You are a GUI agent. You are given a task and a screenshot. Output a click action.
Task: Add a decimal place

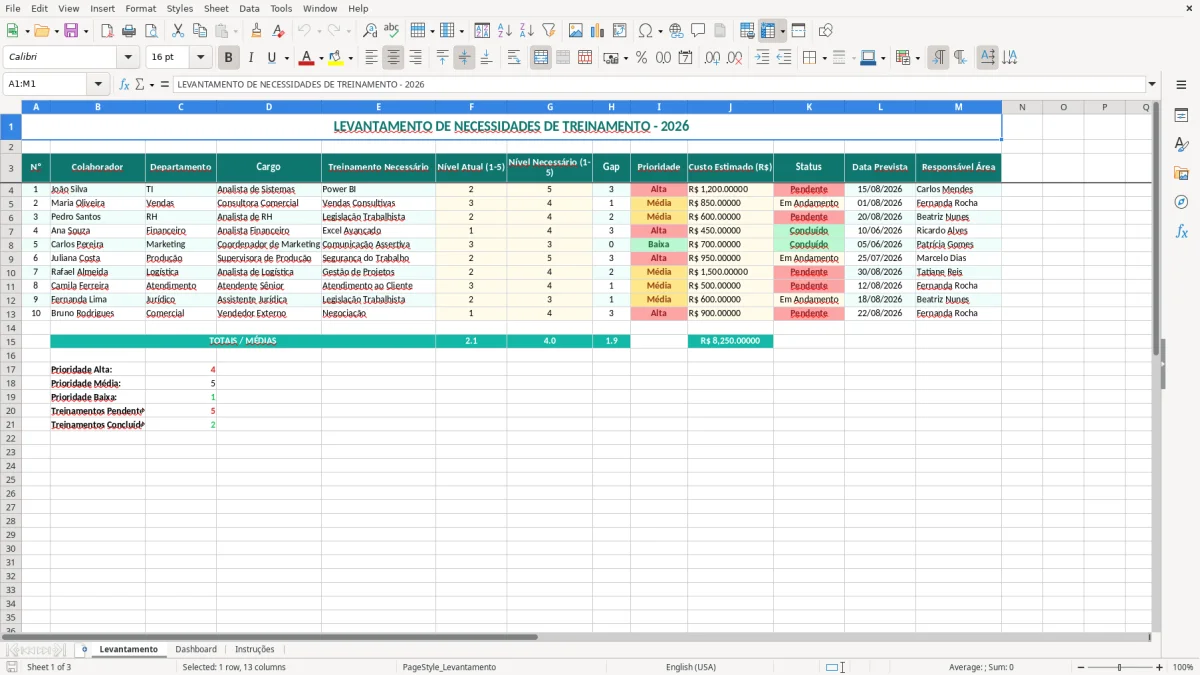(x=713, y=58)
